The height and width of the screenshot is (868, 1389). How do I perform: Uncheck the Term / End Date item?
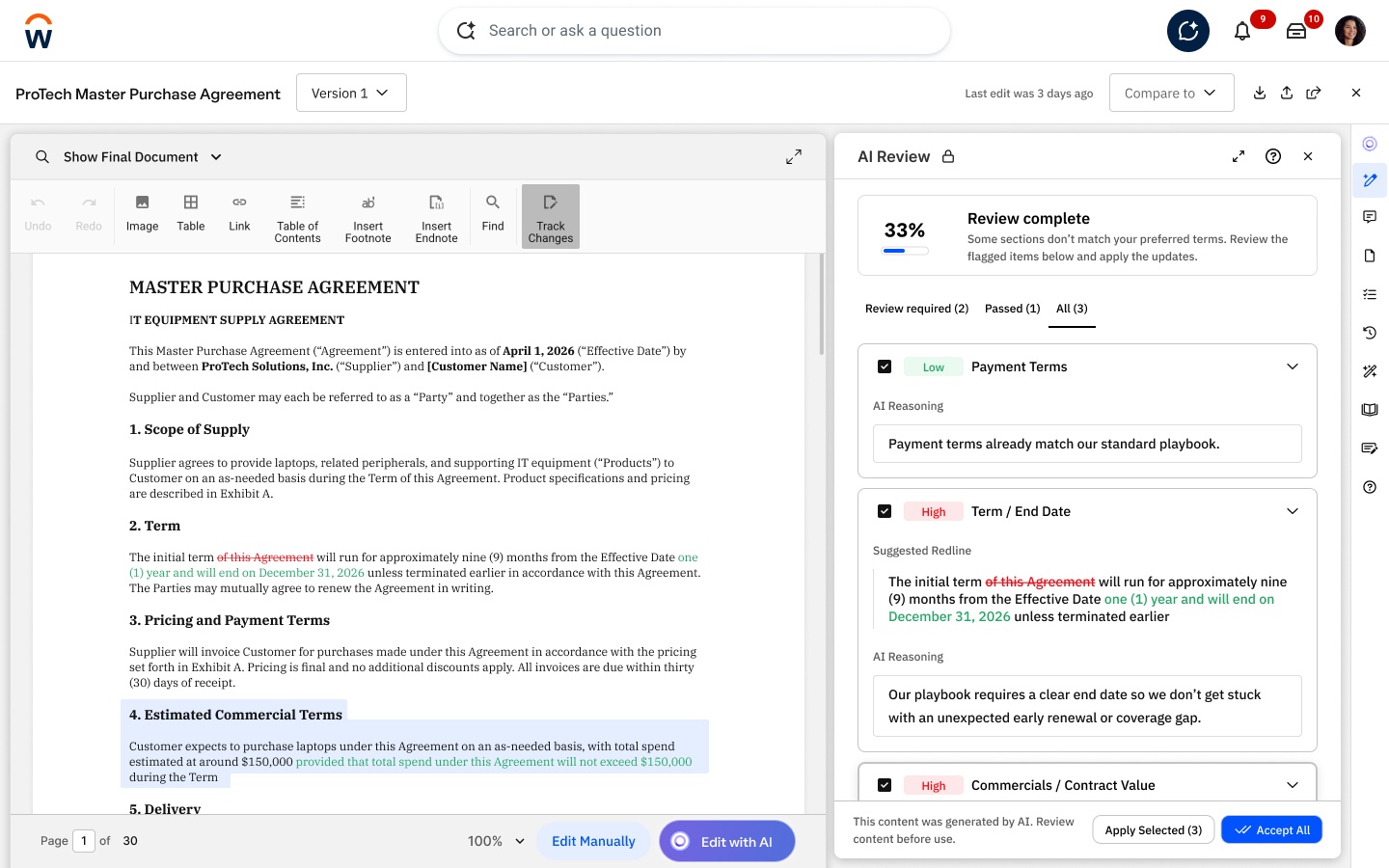(x=885, y=510)
